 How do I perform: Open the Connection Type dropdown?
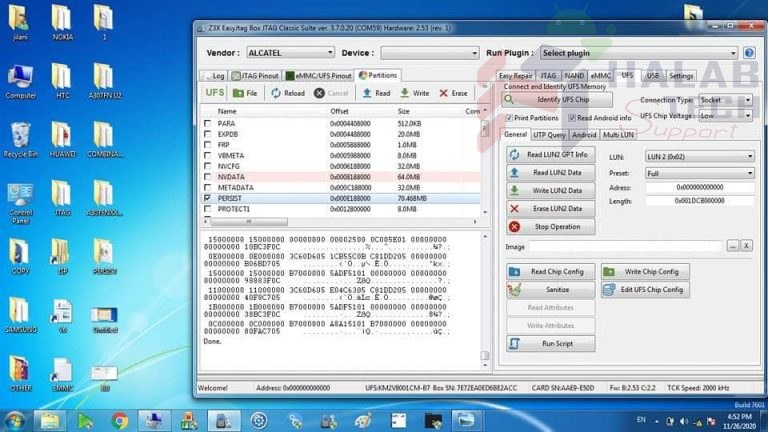(725, 100)
